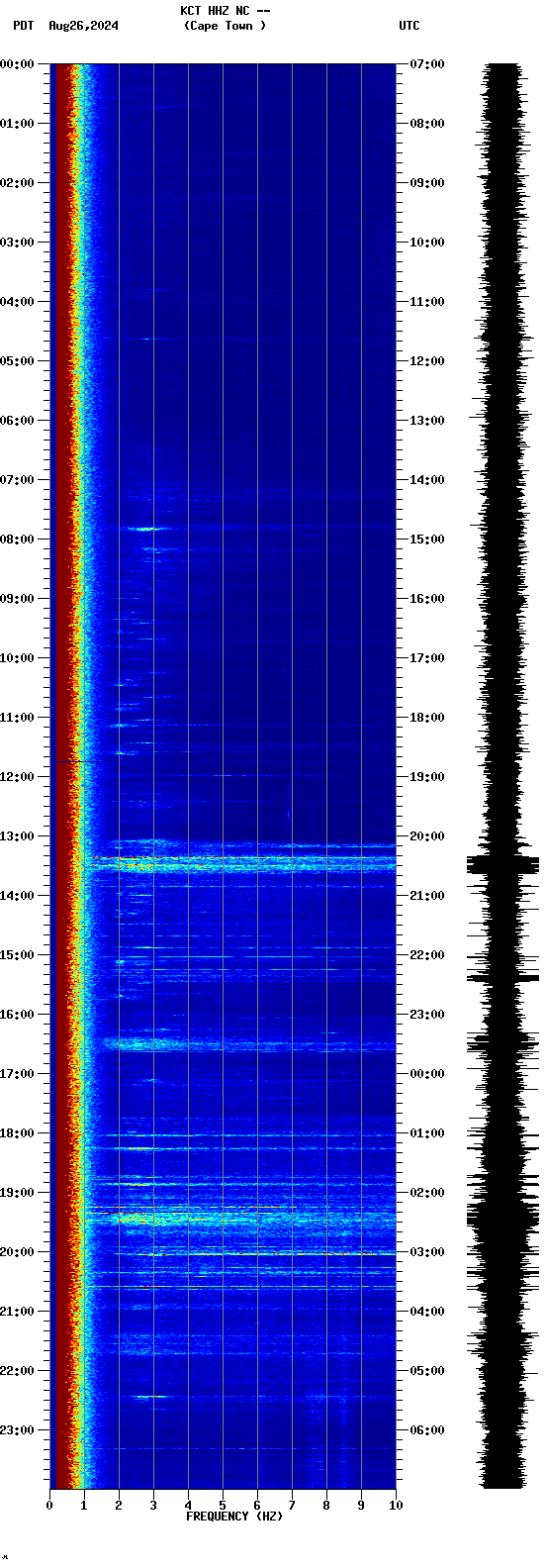The image size is (546, 1568).
Task: Click the 'UTC' timezone label
Action: point(409,26)
